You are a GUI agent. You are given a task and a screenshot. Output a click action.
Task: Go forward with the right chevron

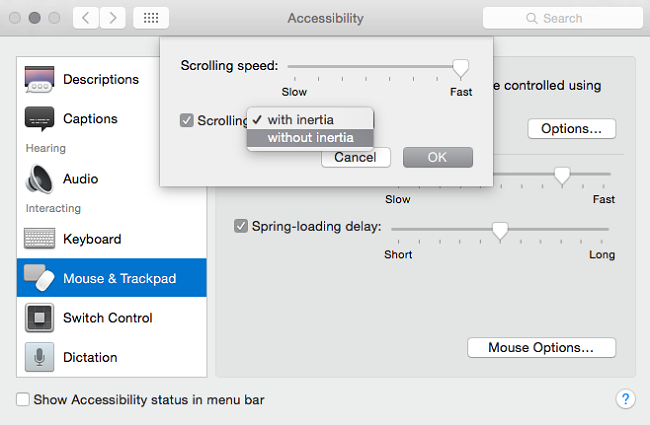[112, 18]
